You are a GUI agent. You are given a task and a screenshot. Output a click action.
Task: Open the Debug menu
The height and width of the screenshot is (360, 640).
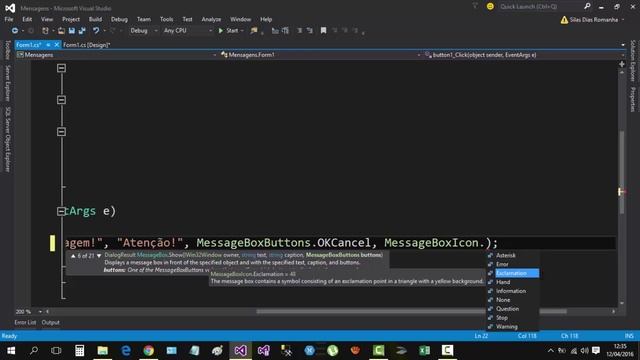pyautogui.click(x=119, y=19)
